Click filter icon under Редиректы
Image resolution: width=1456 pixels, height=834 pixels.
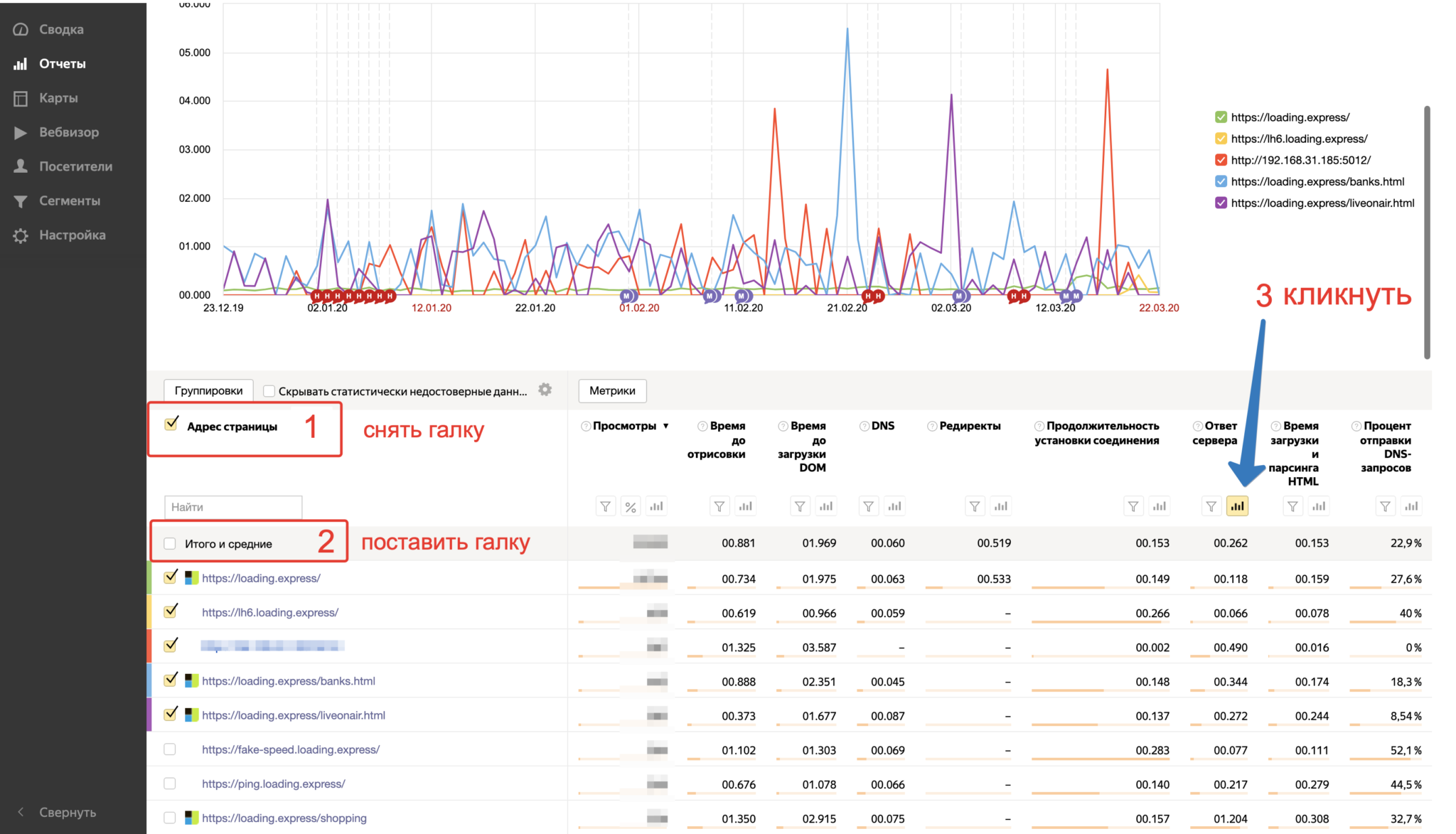pos(975,506)
